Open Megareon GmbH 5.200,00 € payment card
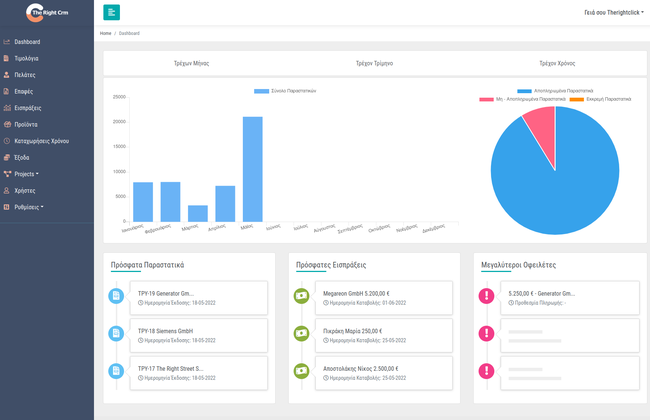The image size is (650, 420). coord(384,298)
